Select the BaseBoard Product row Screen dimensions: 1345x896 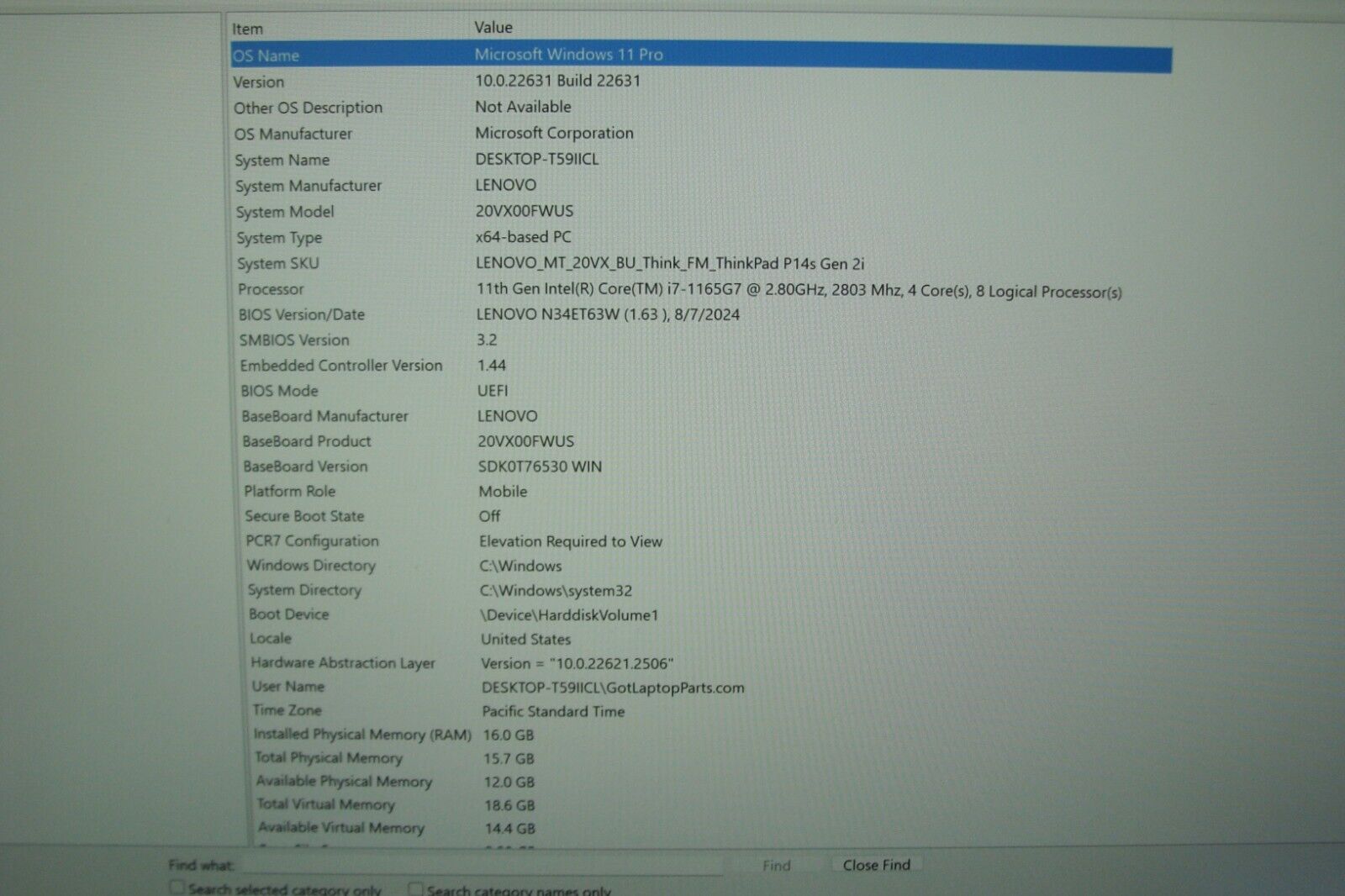[701, 441]
